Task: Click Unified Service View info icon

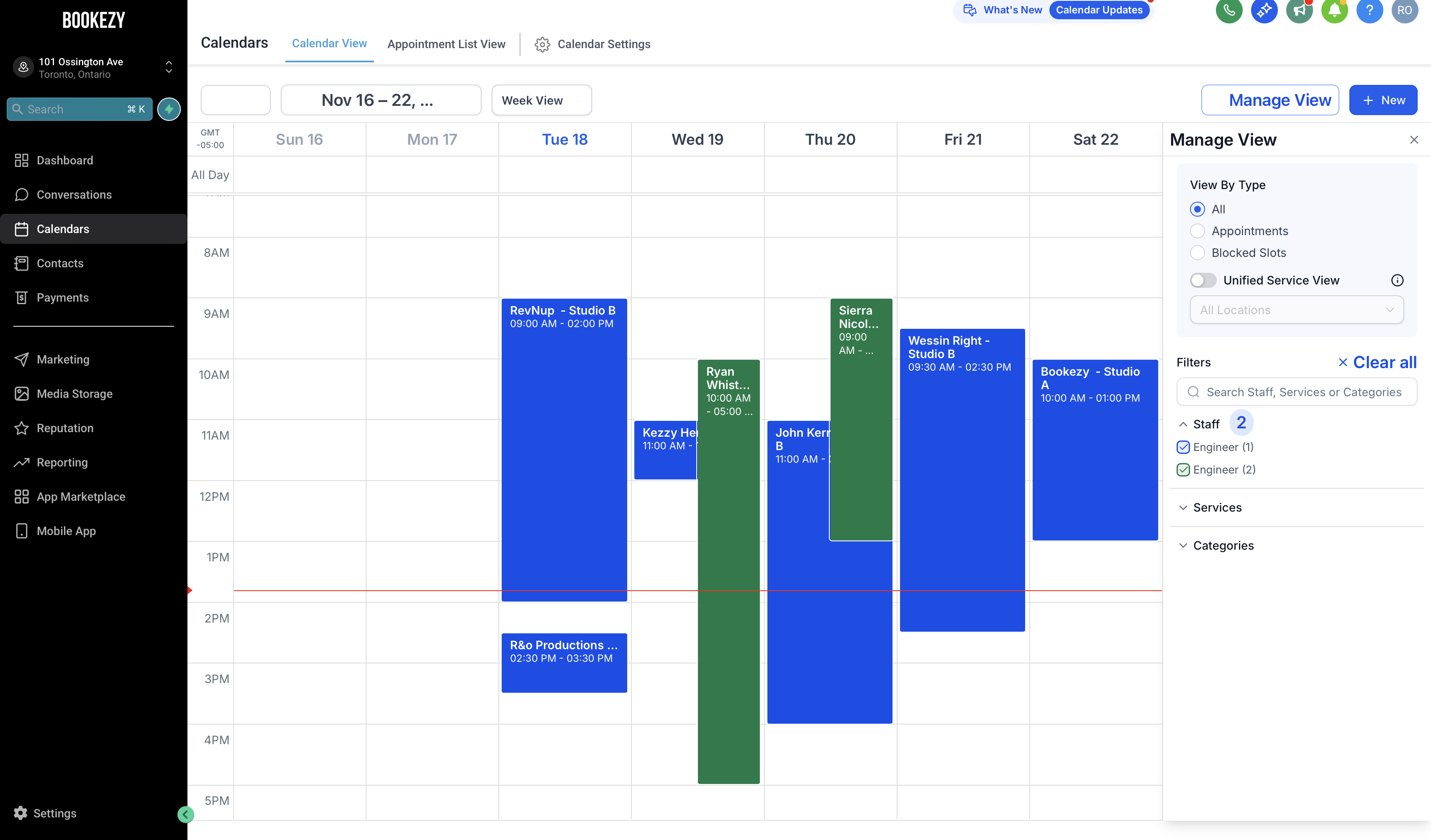Action: tap(1397, 280)
